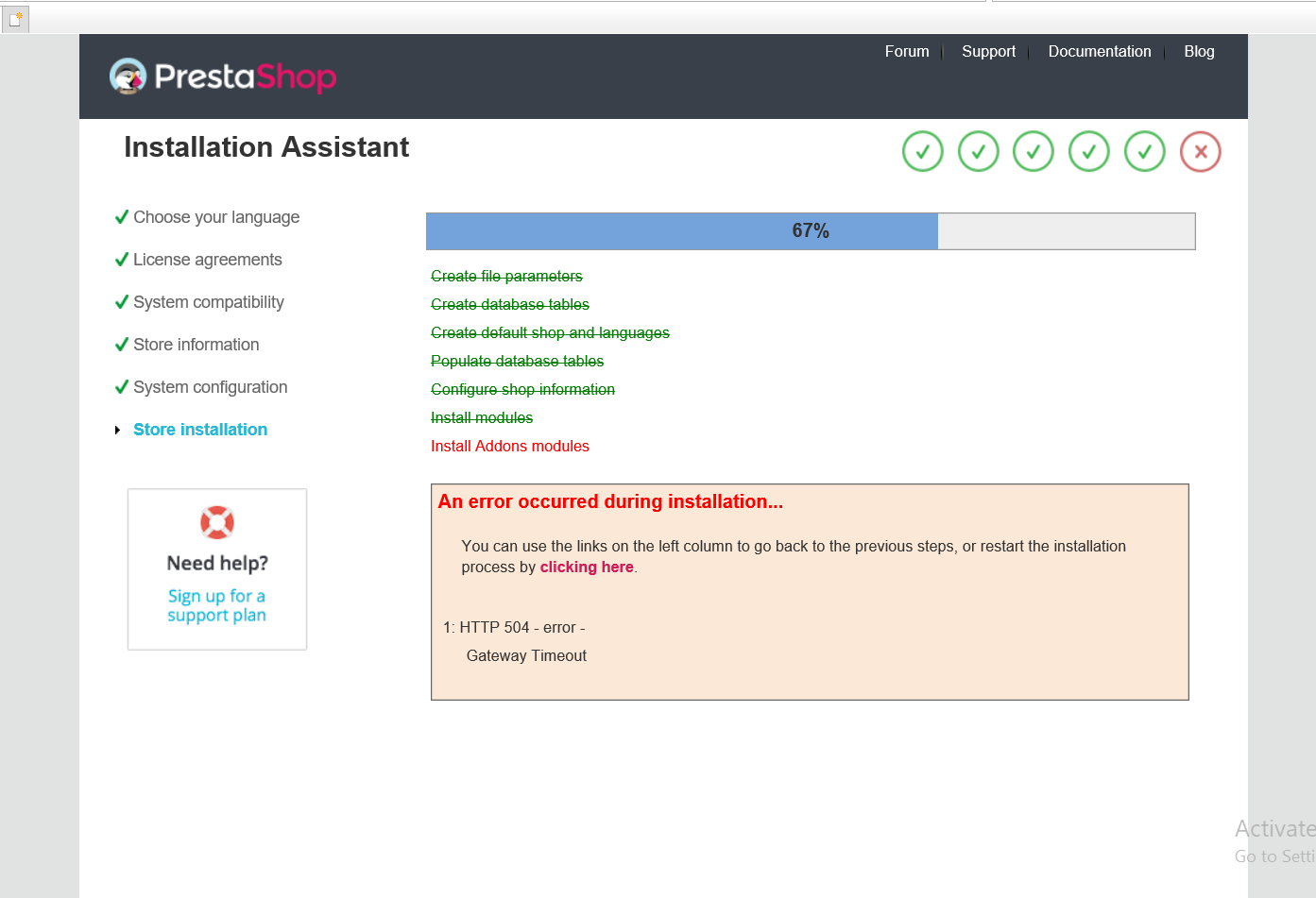This screenshot has width=1316, height=898.
Task: Click the error occurred heading
Action: pyautogui.click(x=610, y=501)
